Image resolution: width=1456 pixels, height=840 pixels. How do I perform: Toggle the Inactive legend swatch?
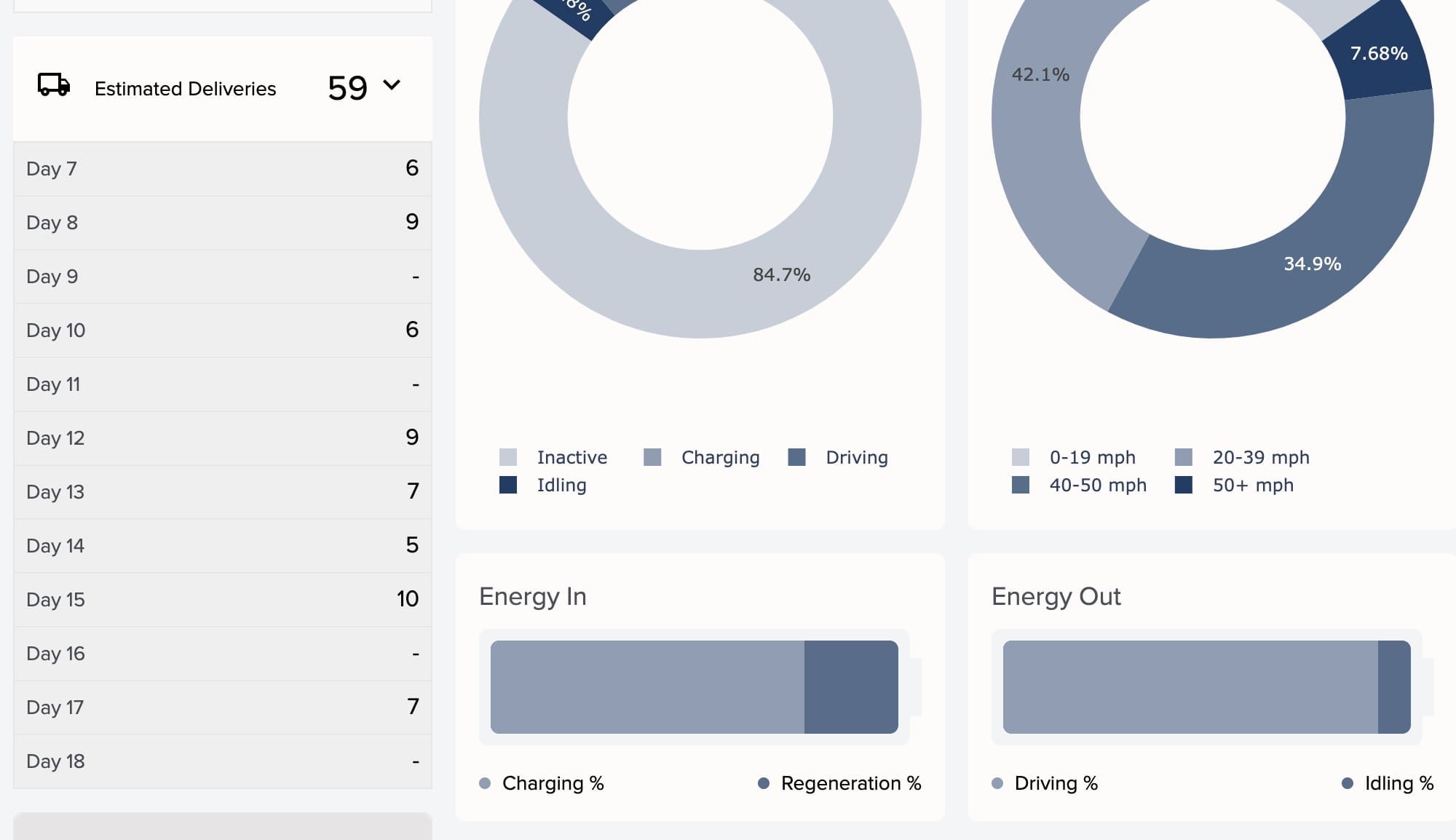pyautogui.click(x=508, y=457)
